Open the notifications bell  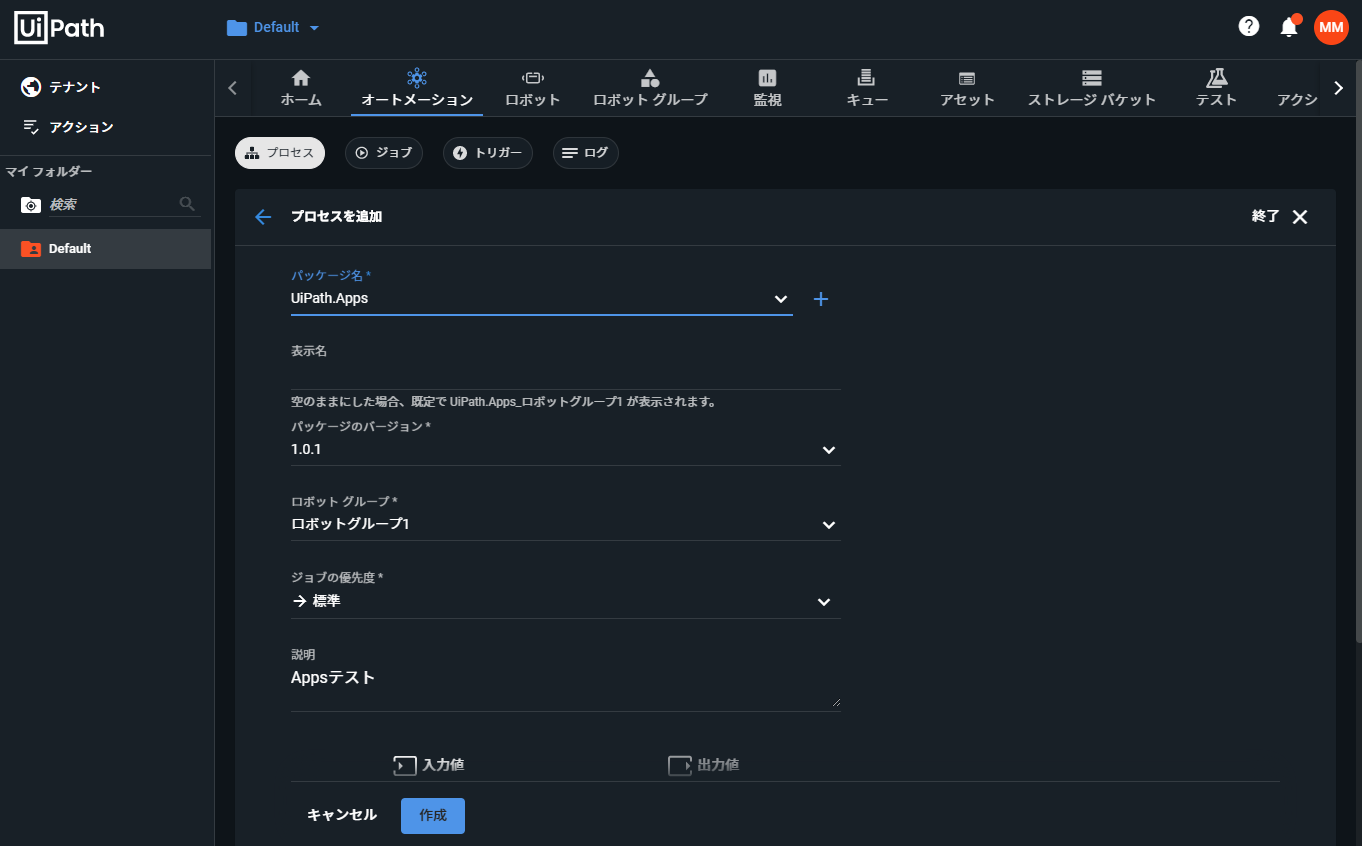(1289, 27)
